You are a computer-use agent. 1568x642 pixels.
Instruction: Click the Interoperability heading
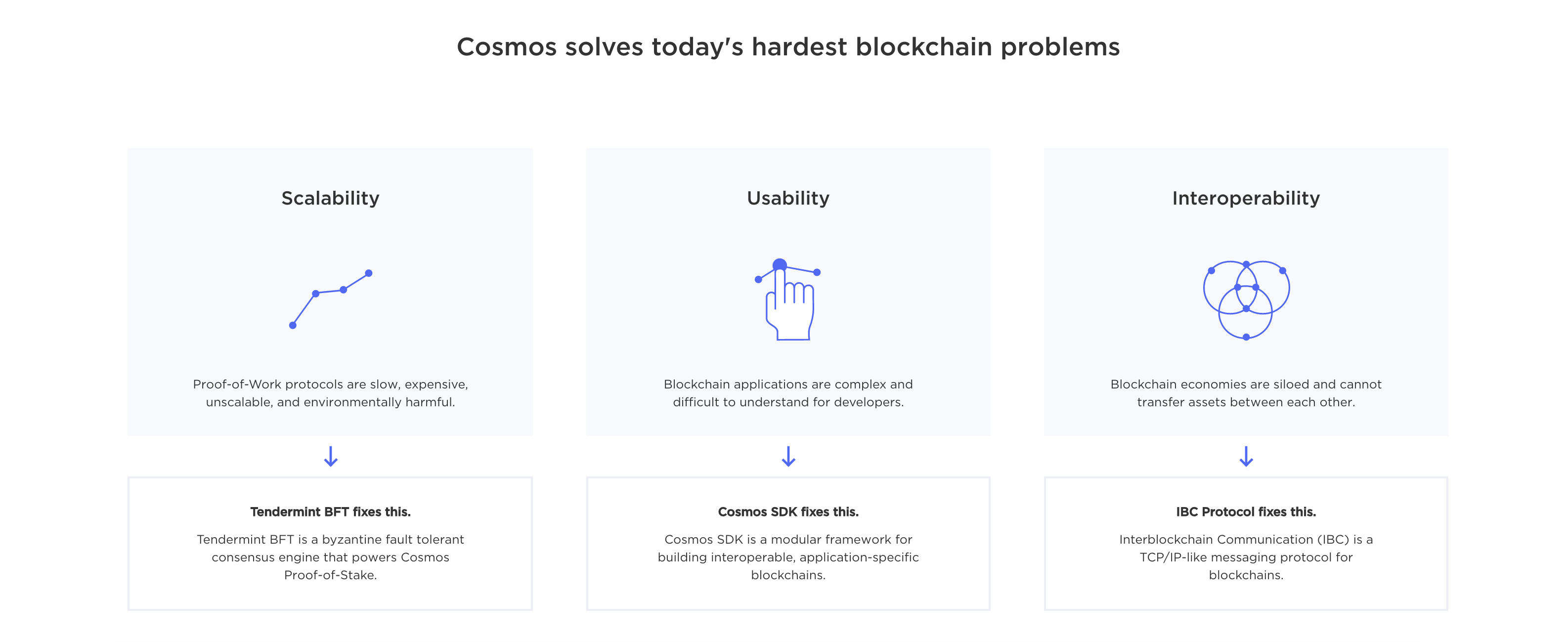coord(1246,198)
